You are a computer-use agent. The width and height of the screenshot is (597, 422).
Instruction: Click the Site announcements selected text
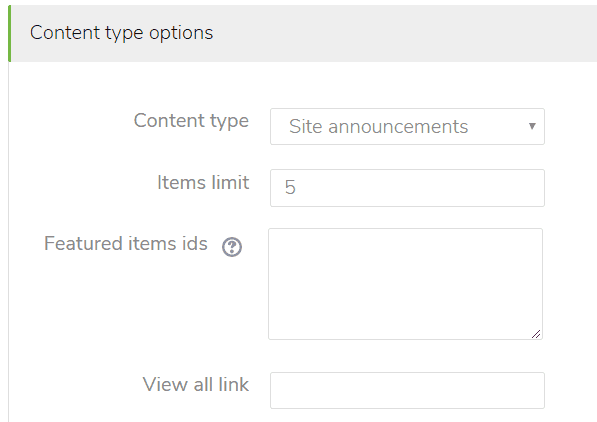coord(378,126)
